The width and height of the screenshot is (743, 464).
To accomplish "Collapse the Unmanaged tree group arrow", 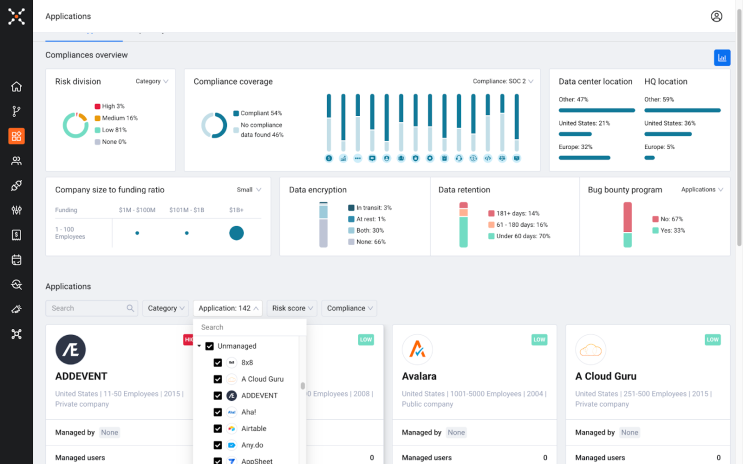I will click(x=199, y=346).
